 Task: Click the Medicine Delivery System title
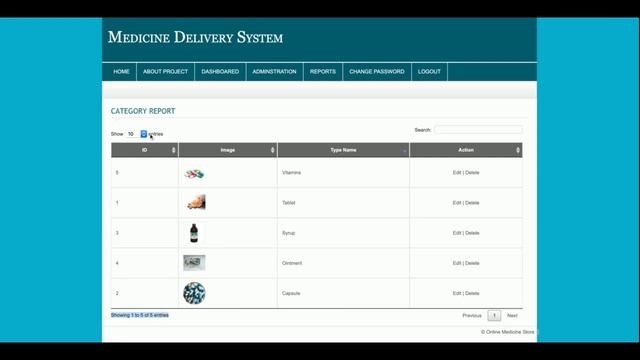tap(196, 37)
